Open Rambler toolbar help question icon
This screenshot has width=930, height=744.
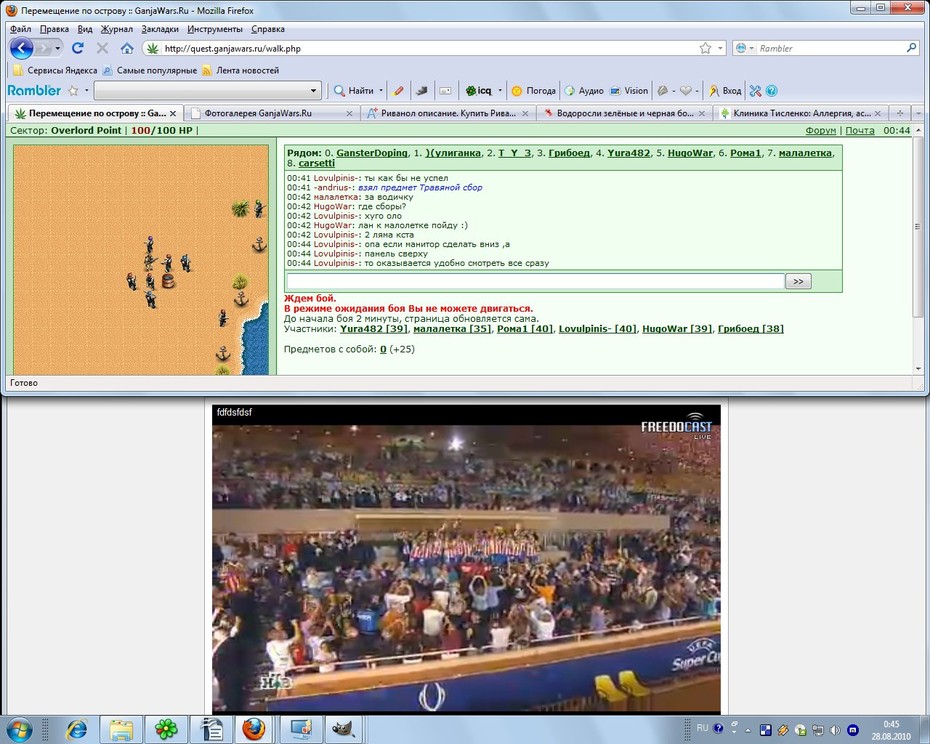pyautogui.click(x=771, y=91)
